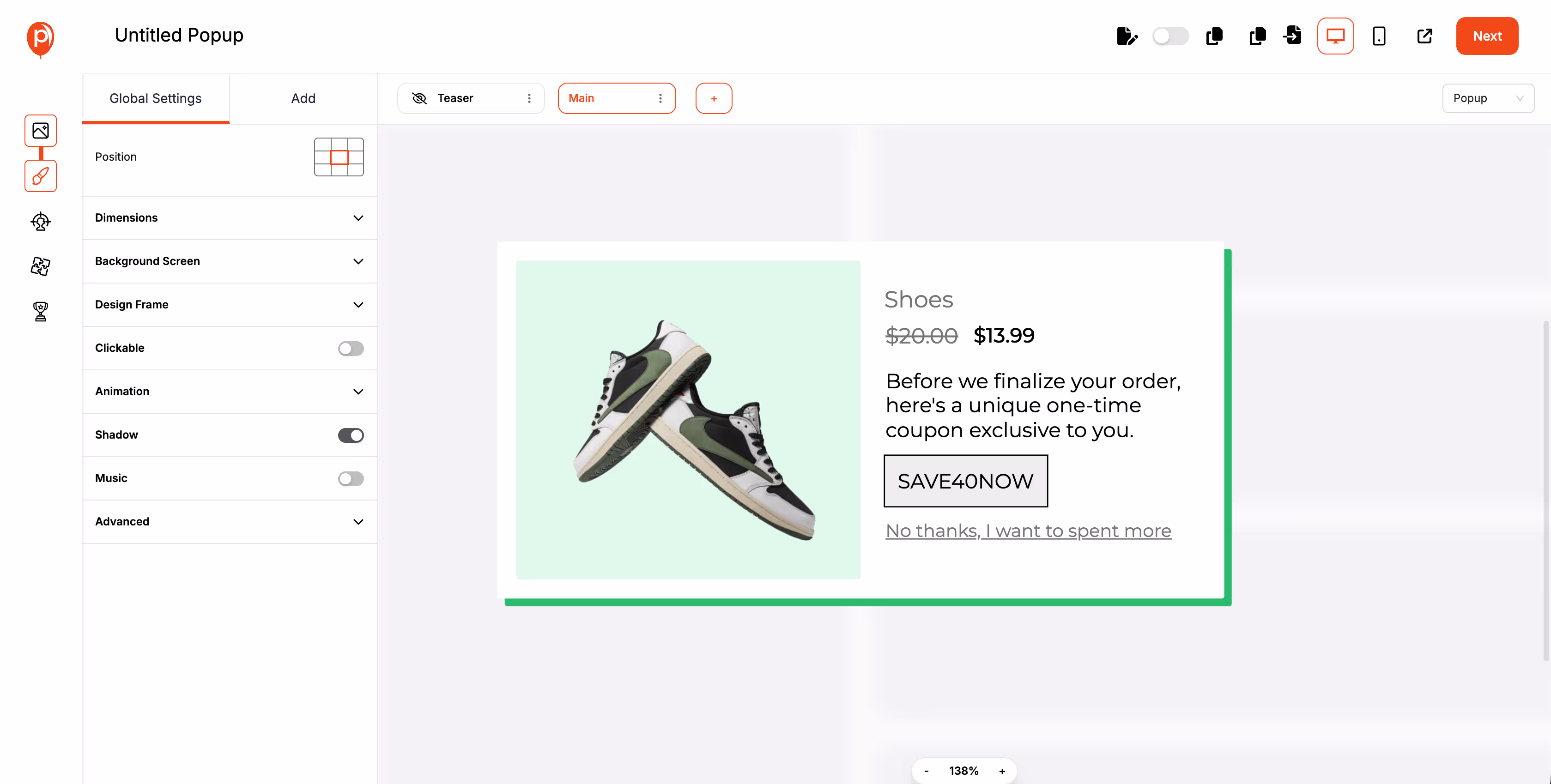Screen dimensions: 1551x784
Task: Switch to the Add tab
Action: (303, 97)
